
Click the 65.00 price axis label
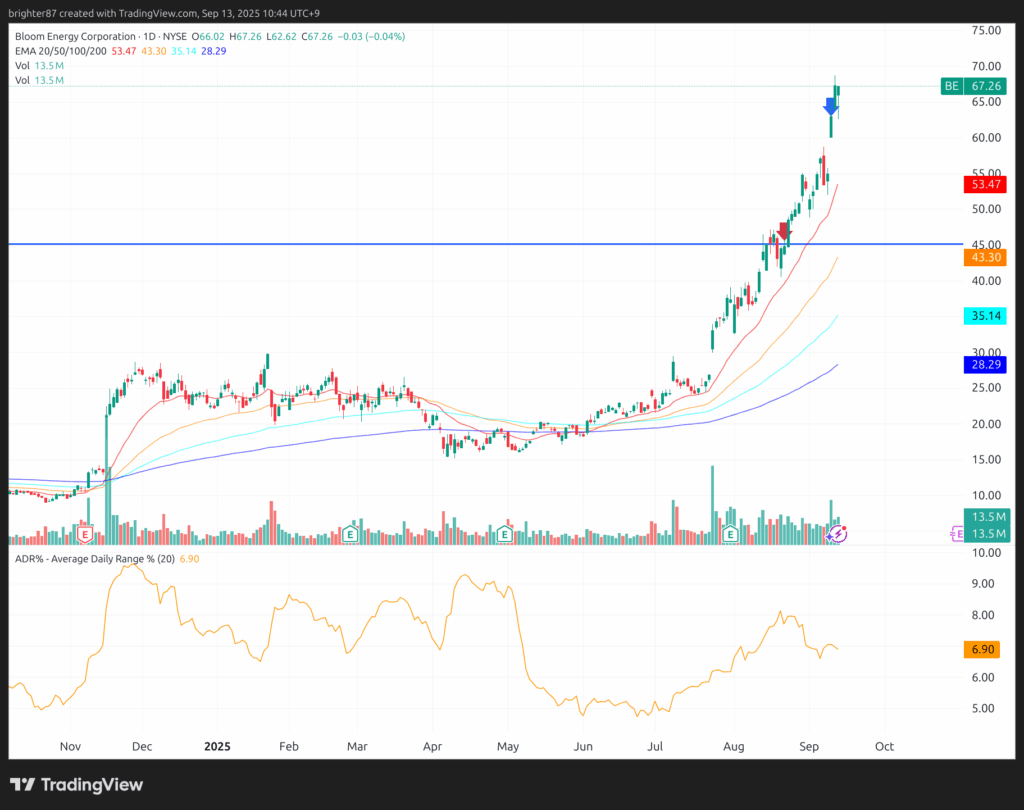[x=986, y=102]
